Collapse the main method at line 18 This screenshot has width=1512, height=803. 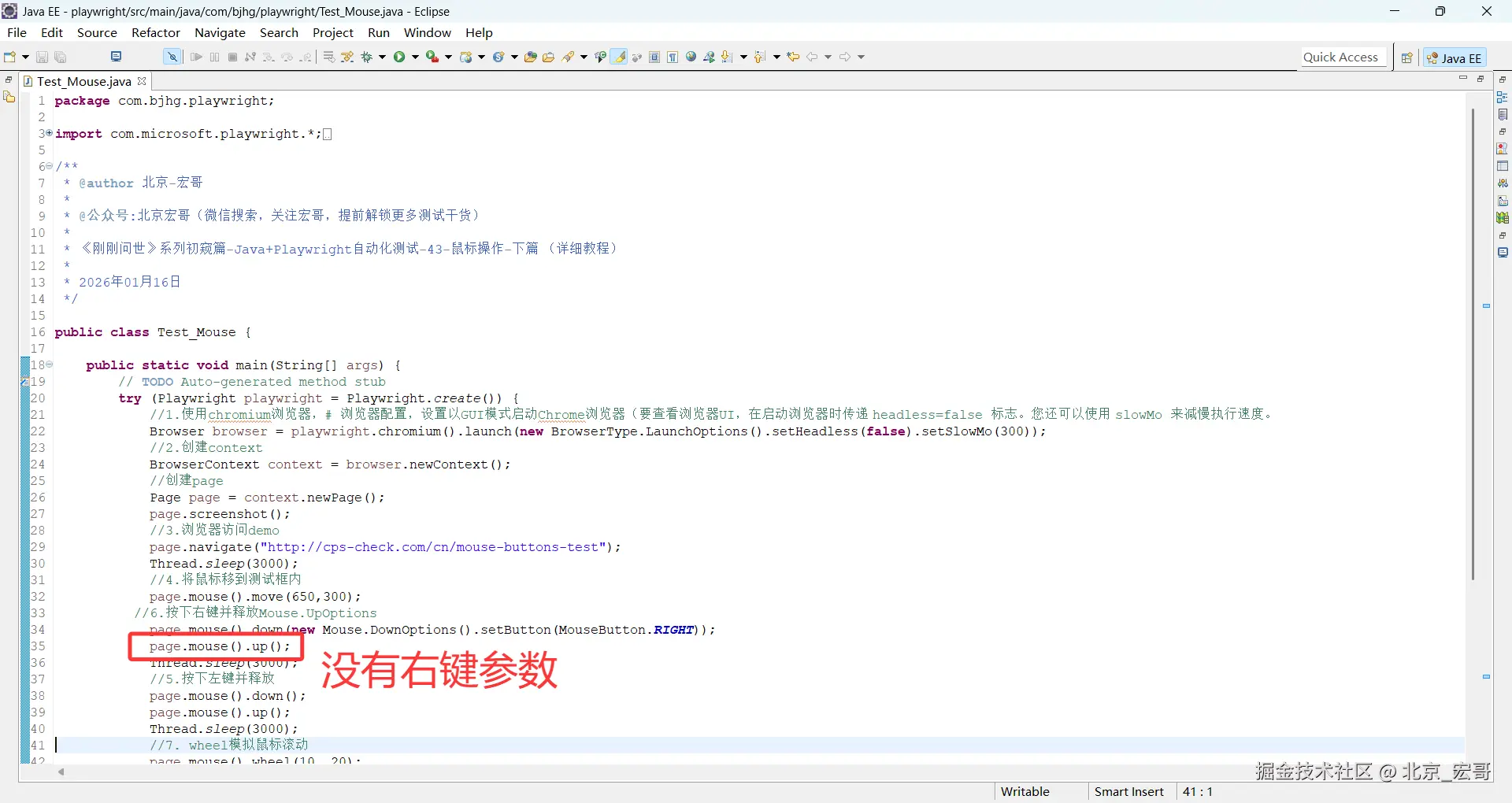49,364
